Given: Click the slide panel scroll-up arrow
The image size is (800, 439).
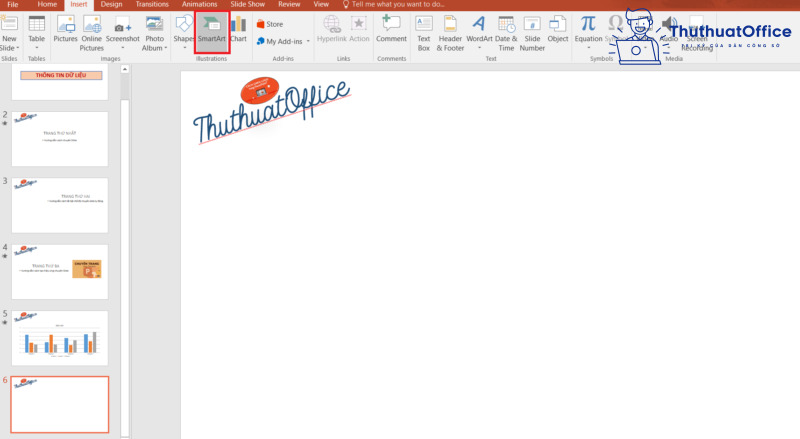Looking at the screenshot, I should (125, 69).
